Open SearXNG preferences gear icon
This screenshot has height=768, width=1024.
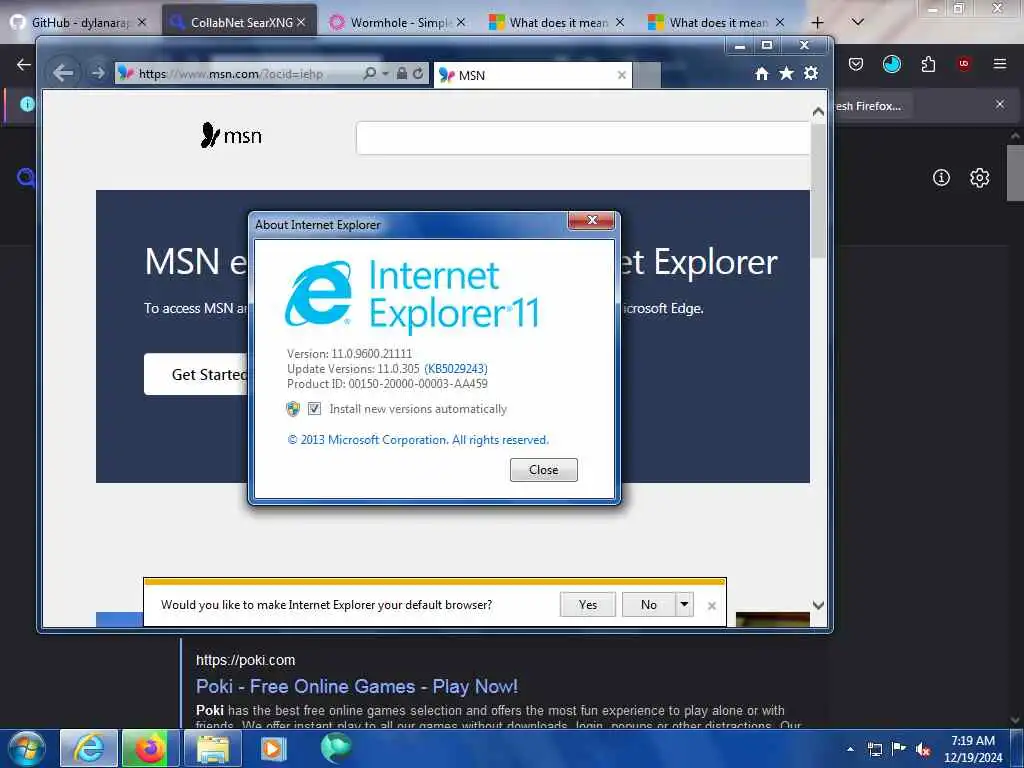(979, 178)
